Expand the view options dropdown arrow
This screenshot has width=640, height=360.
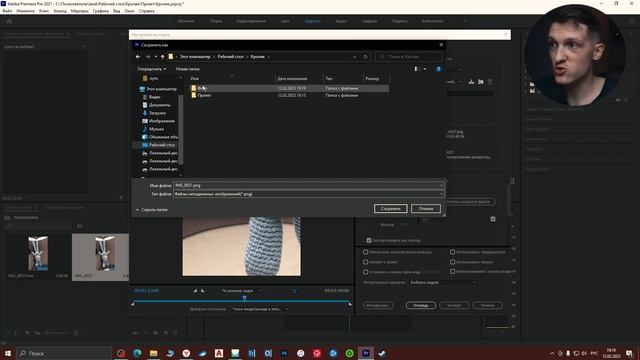point(425,69)
